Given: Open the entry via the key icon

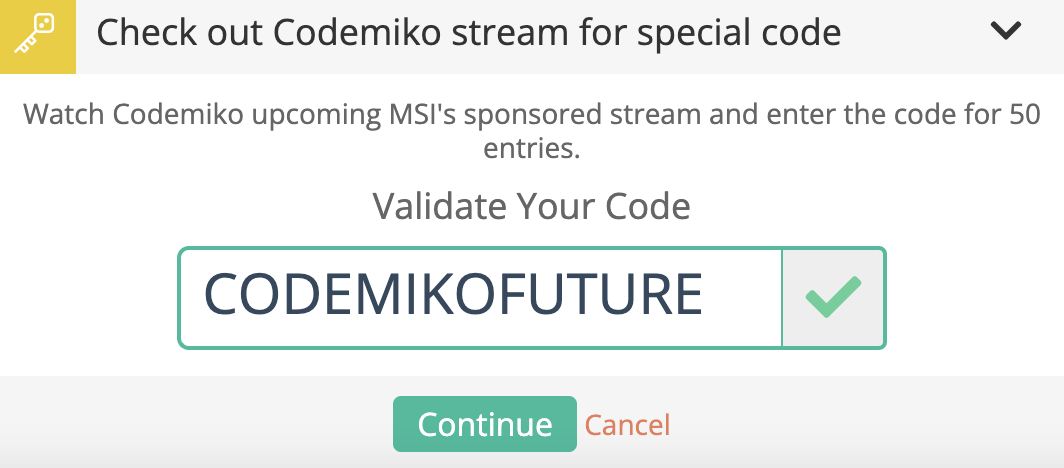Looking at the screenshot, I should pos(35,33).
